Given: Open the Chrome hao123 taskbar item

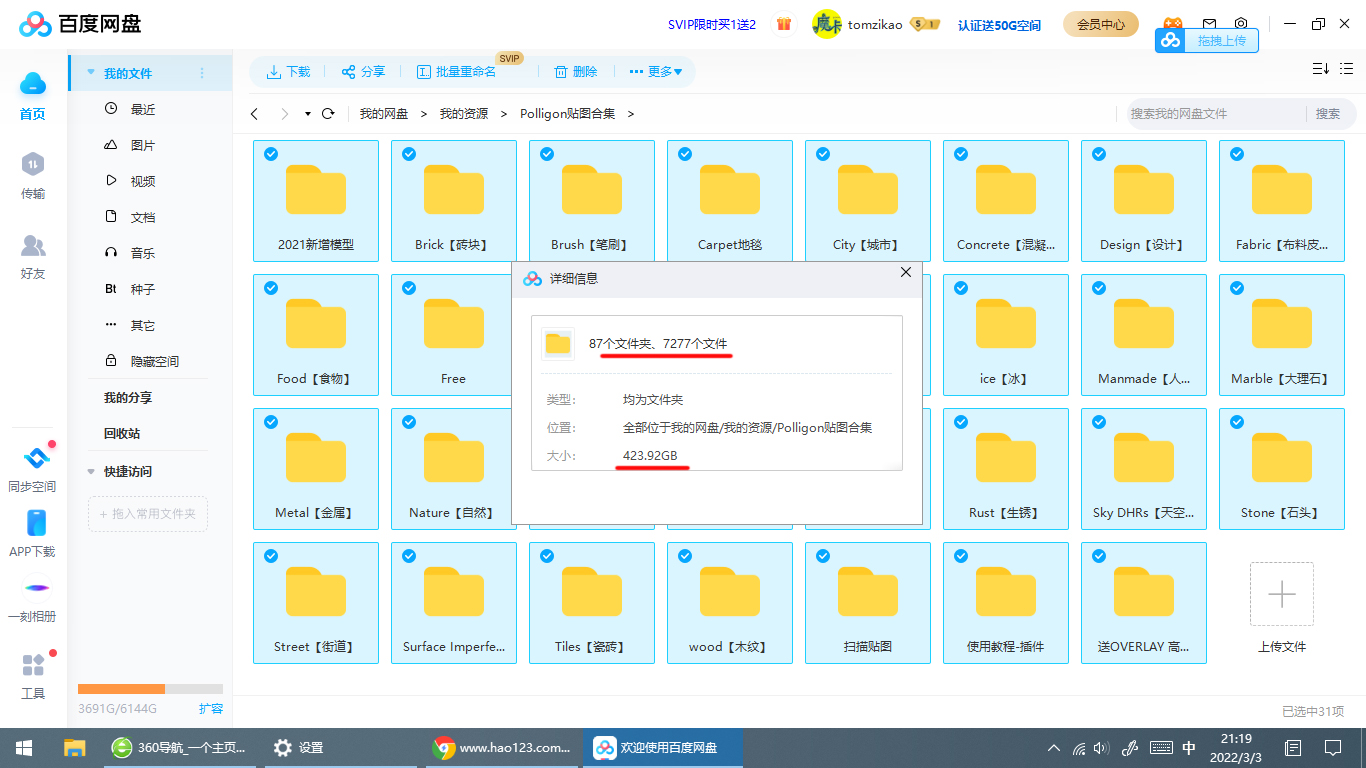Looking at the screenshot, I should click(502, 748).
